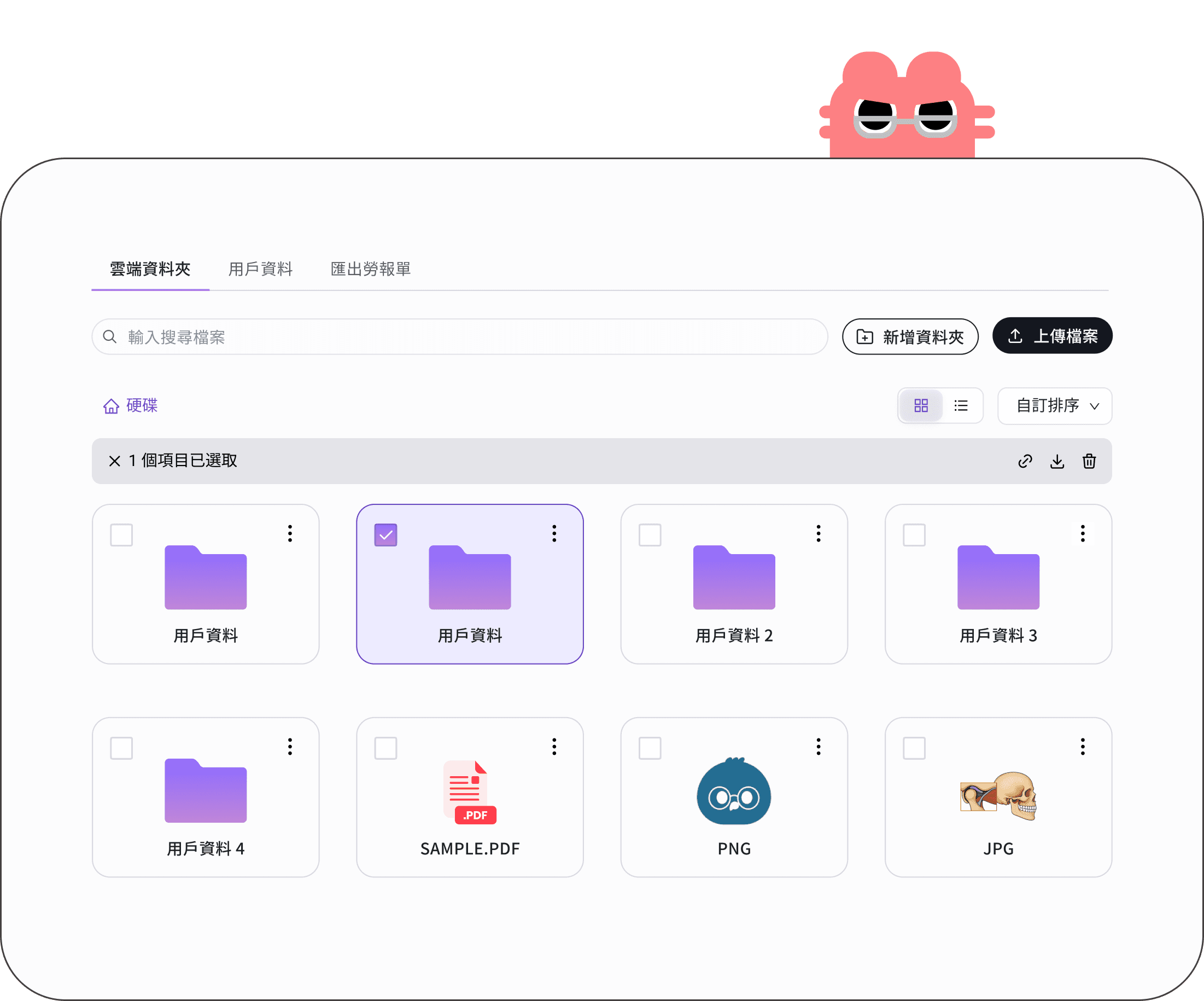
Task: Click the home icon beside 硬碟
Action: click(111, 406)
